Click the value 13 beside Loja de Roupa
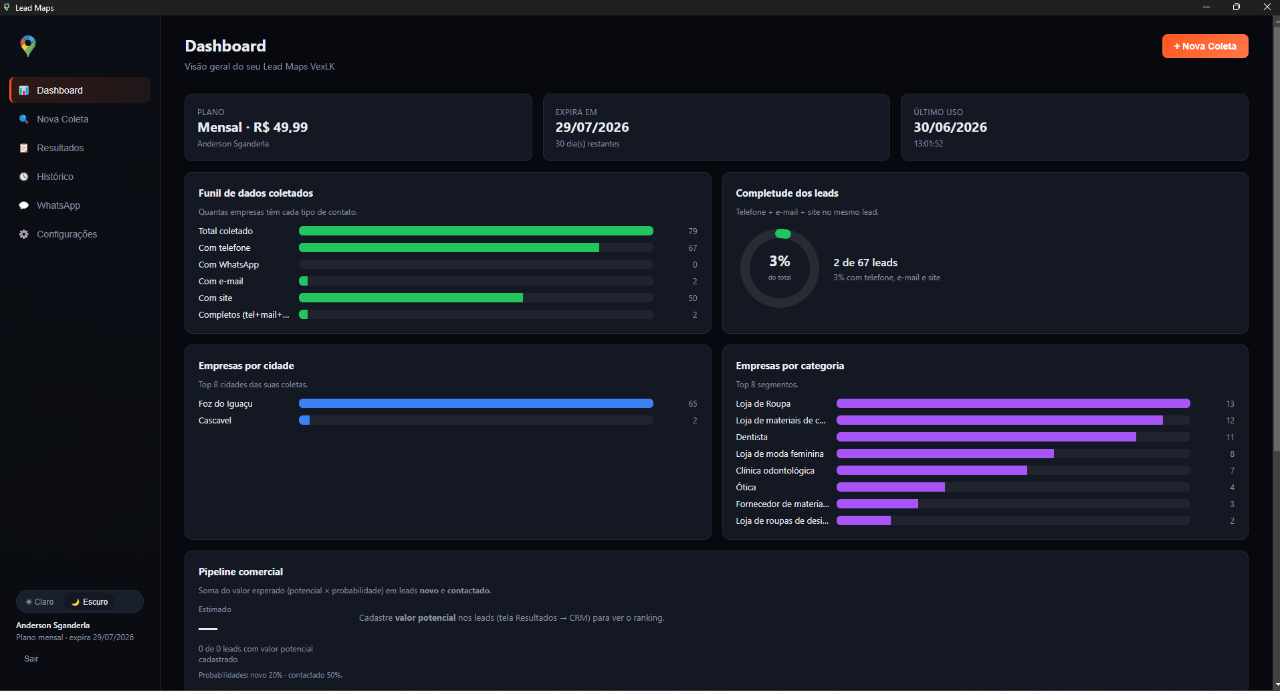The height and width of the screenshot is (691, 1280). [x=1230, y=404]
